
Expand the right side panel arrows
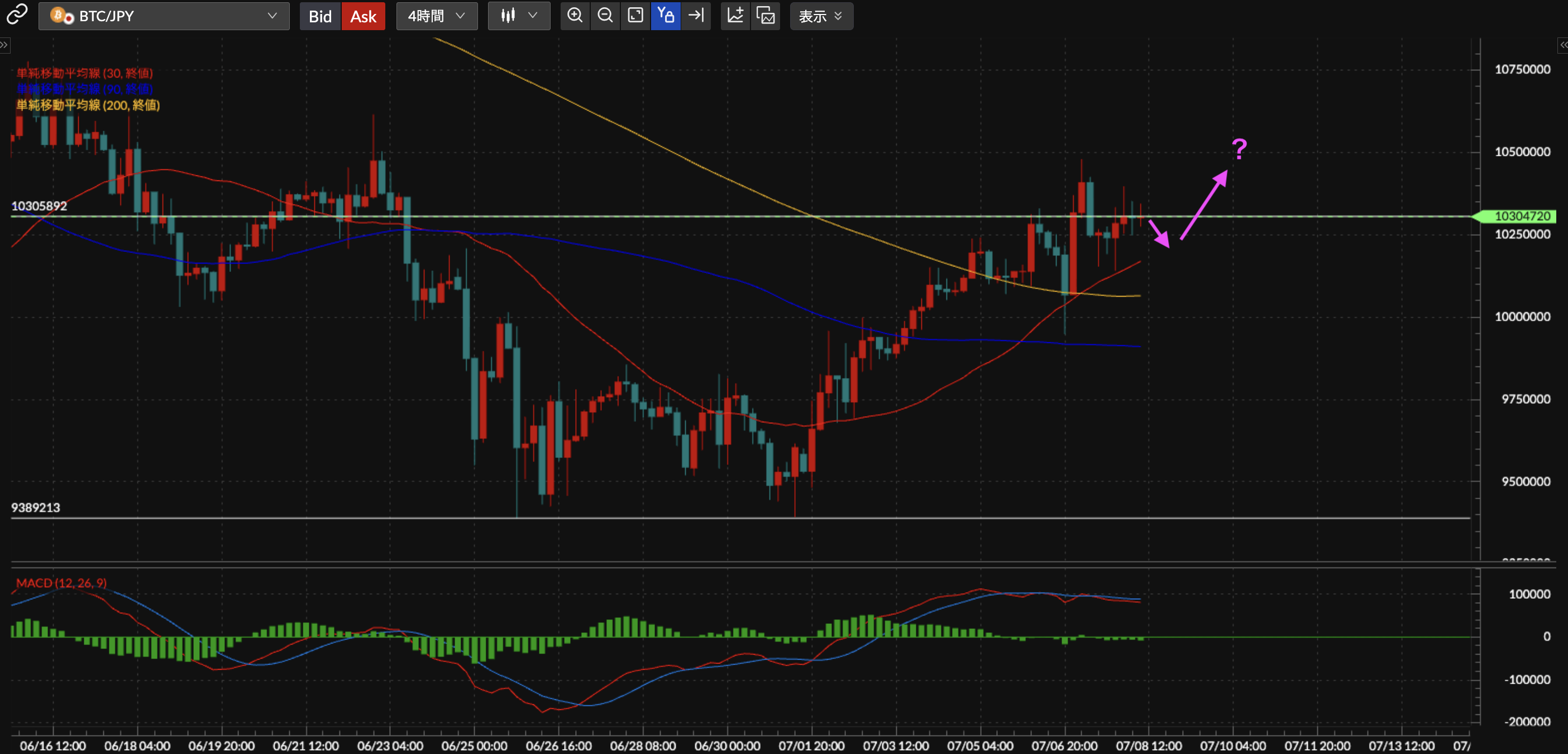point(1562,45)
